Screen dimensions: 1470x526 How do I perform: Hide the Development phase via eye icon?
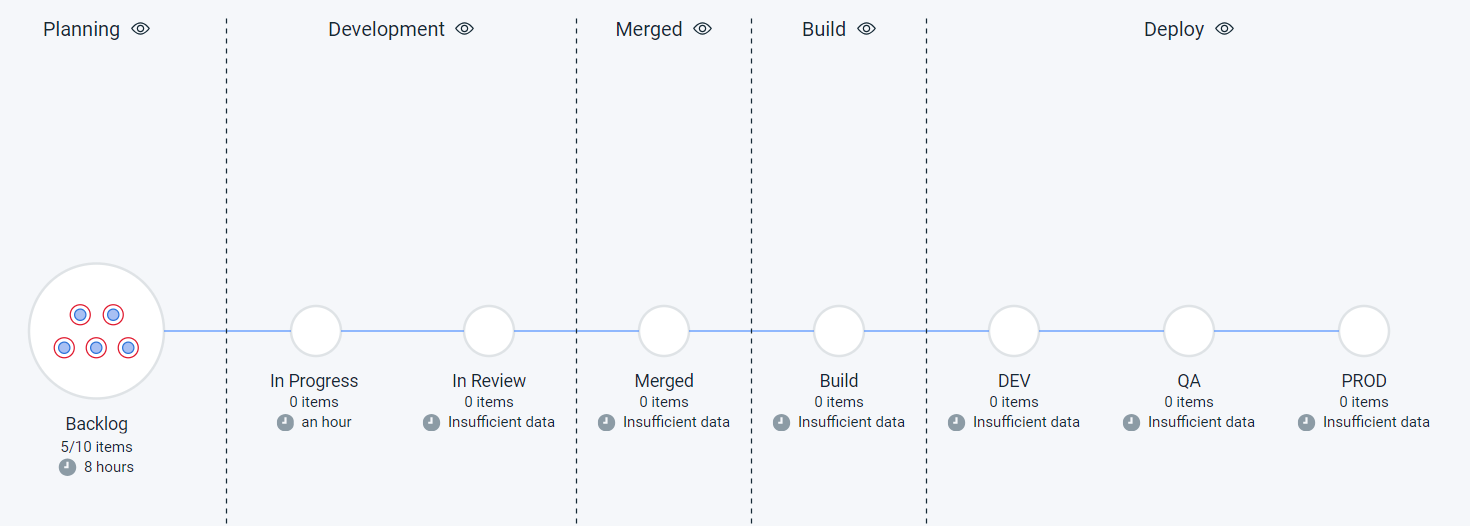click(464, 29)
